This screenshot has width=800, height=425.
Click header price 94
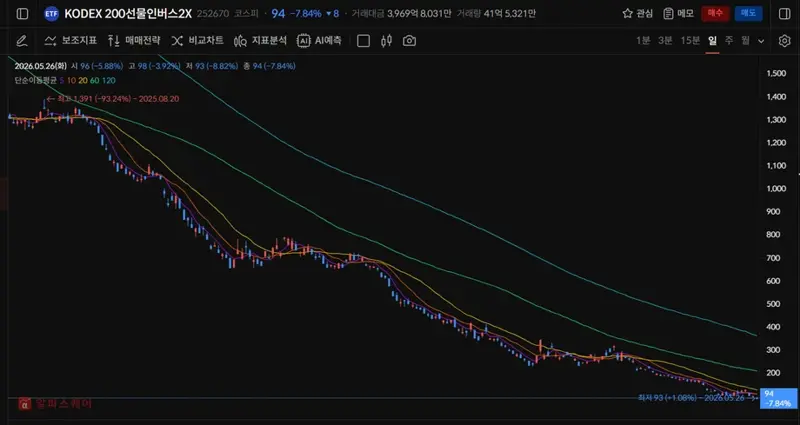278,14
